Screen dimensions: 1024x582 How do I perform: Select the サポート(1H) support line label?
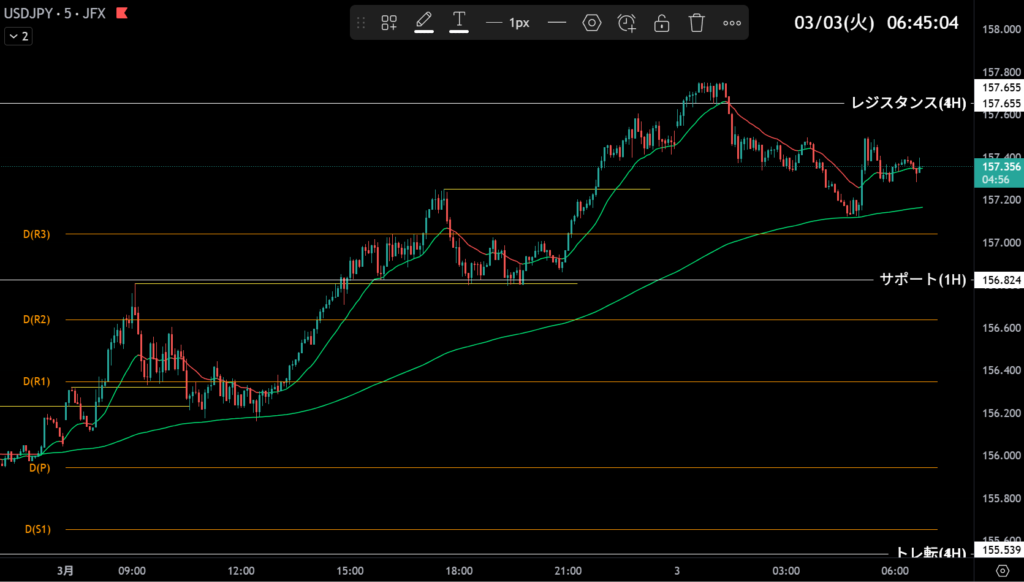922,280
